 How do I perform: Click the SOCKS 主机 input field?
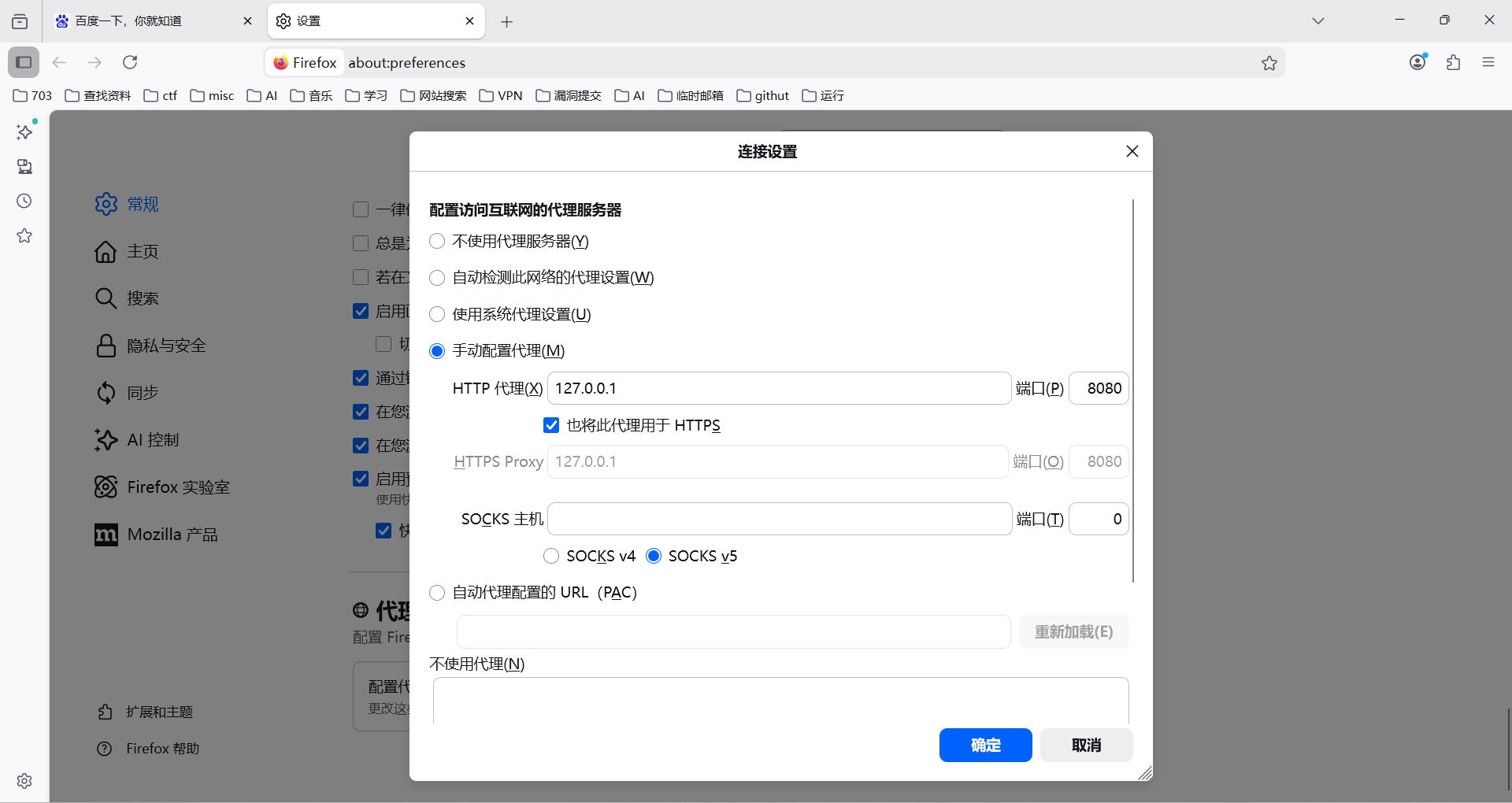click(780, 520)
